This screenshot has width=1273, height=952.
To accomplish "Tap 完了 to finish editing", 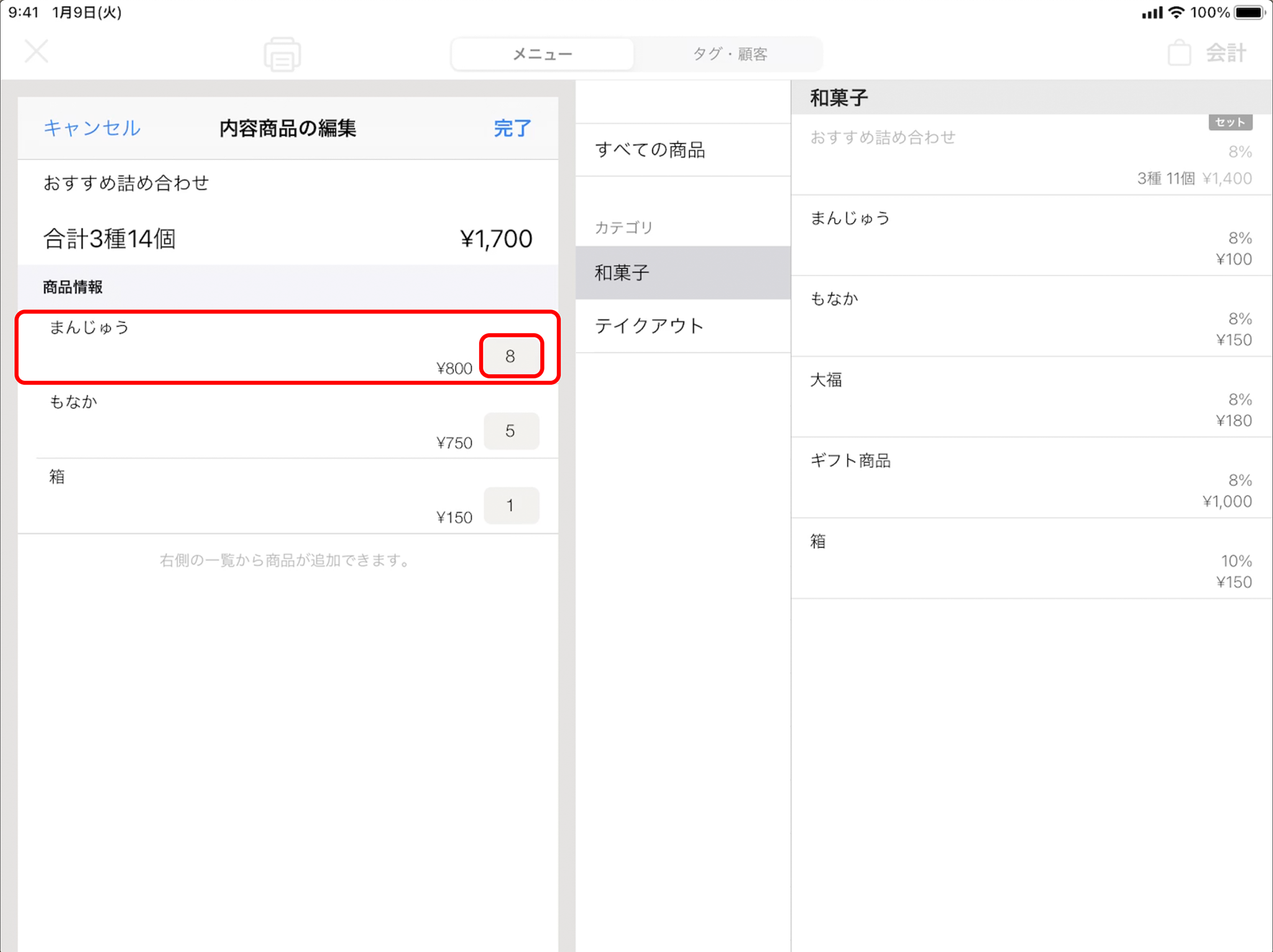I will (x=512, y=128).
